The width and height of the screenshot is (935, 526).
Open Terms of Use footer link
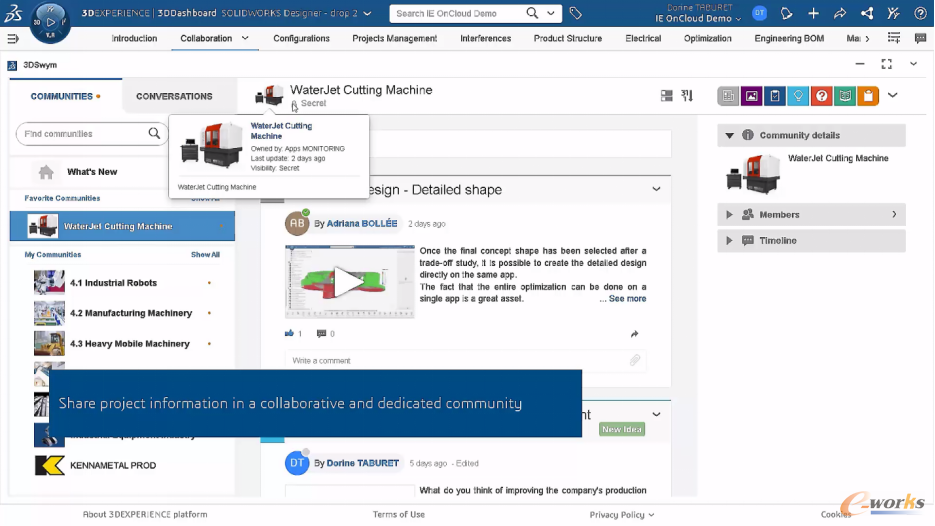click(399, 515)
